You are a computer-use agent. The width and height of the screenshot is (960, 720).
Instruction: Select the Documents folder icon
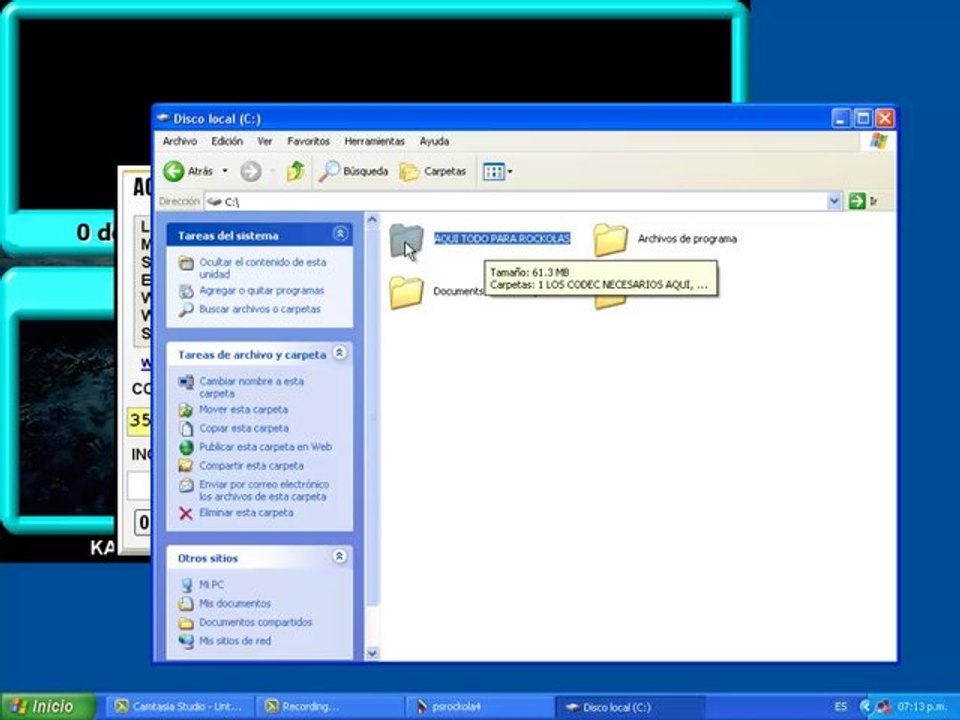click(x=406, y=291)
